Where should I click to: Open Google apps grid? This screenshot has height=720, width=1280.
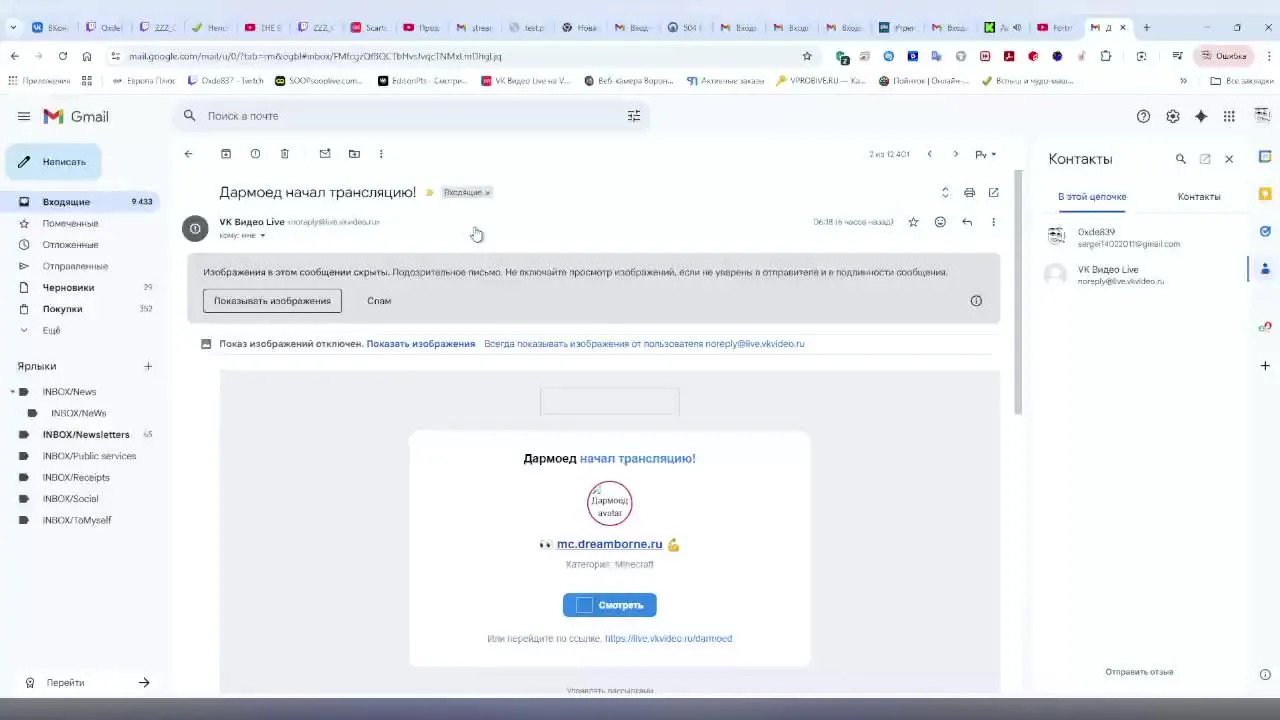click(x=1229, y=116)
